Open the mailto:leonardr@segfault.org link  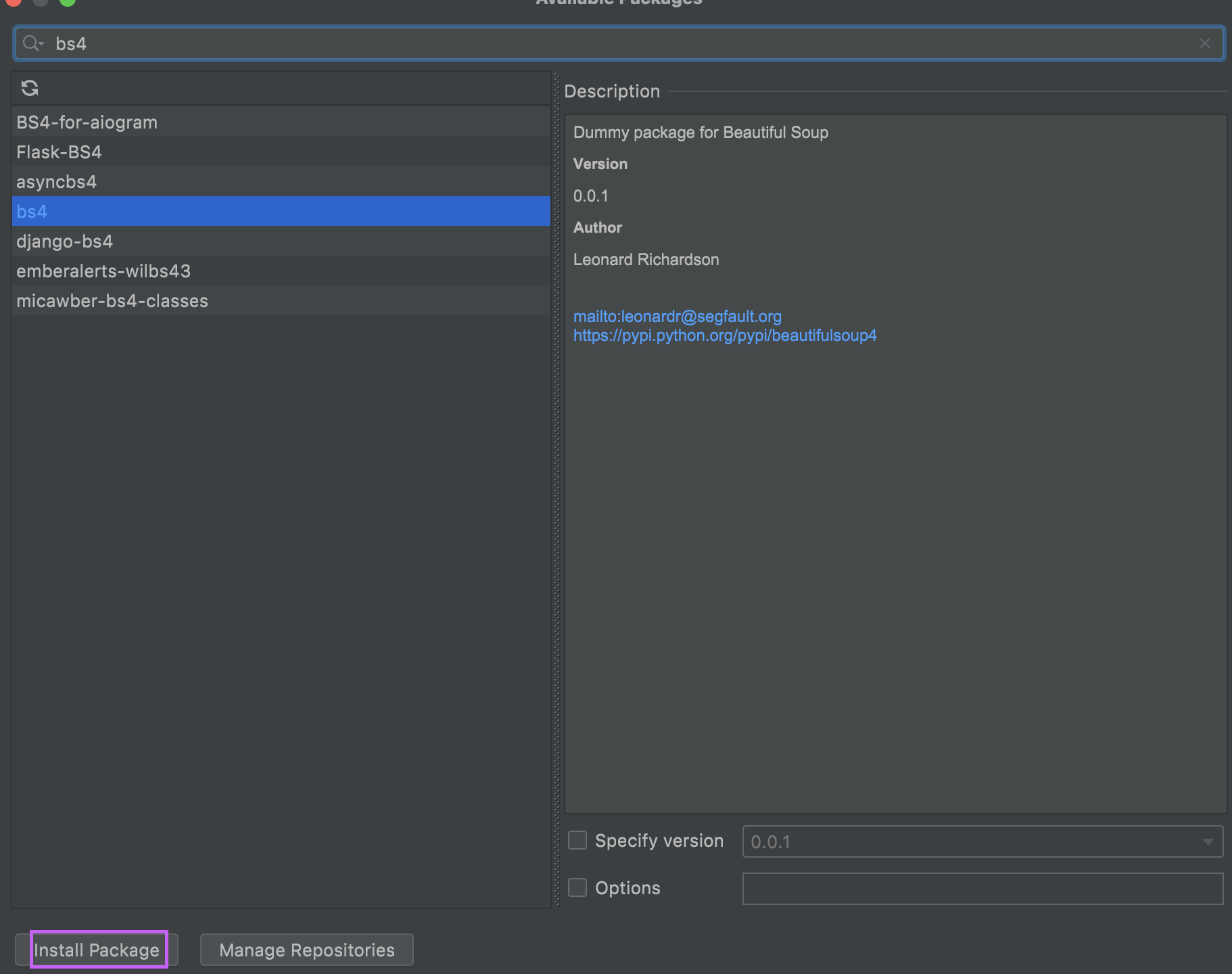point(677,317)
